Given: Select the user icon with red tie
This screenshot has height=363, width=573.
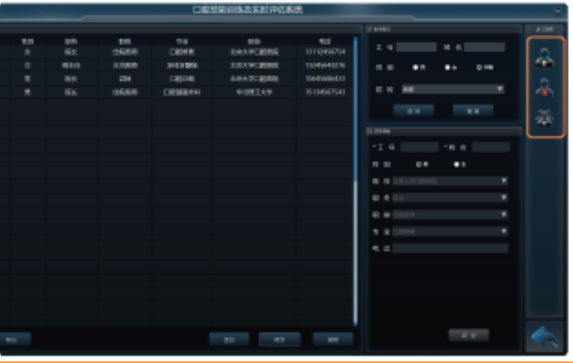Looking at the screenshot, I should [x=544, y=87].
